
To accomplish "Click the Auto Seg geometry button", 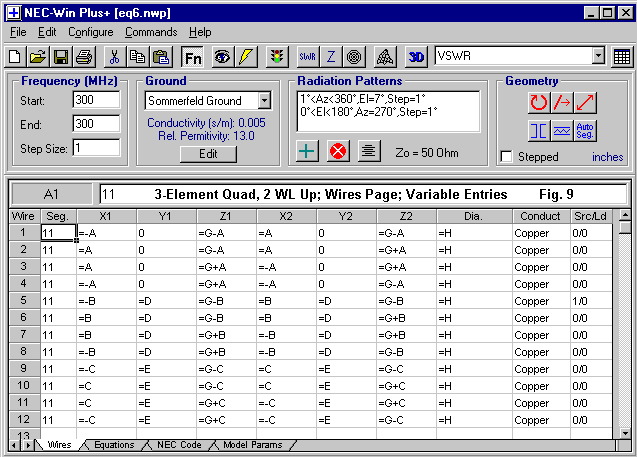I will 586,130.
